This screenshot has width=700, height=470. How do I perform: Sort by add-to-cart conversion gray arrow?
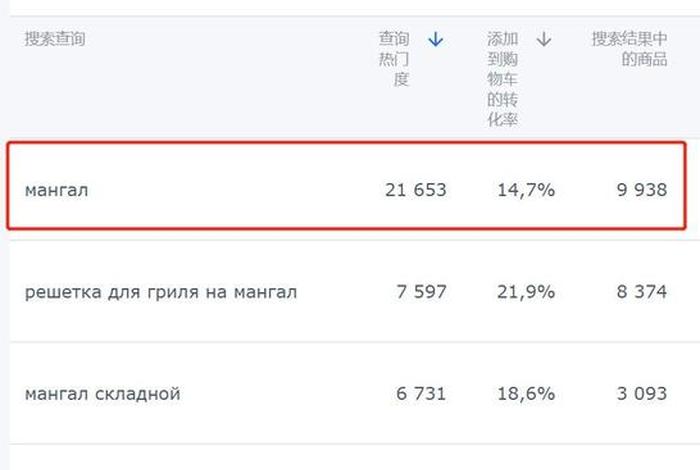[x=543, y=40]
